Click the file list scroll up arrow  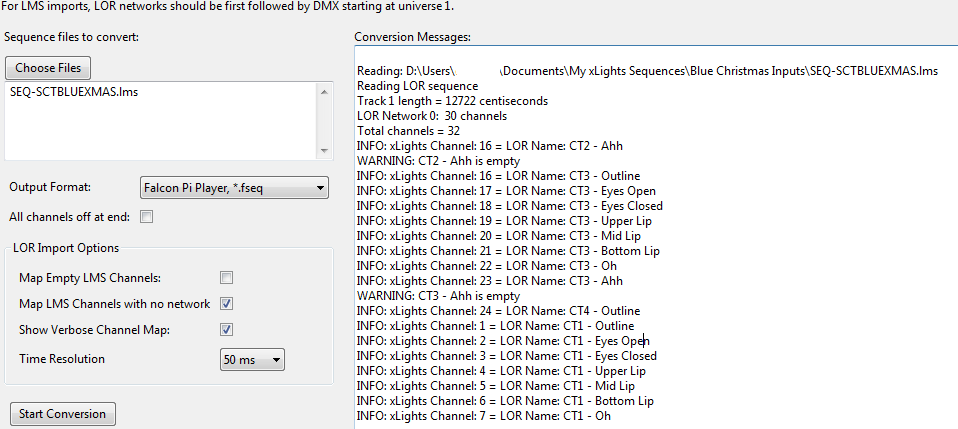(x=324, y=92)
